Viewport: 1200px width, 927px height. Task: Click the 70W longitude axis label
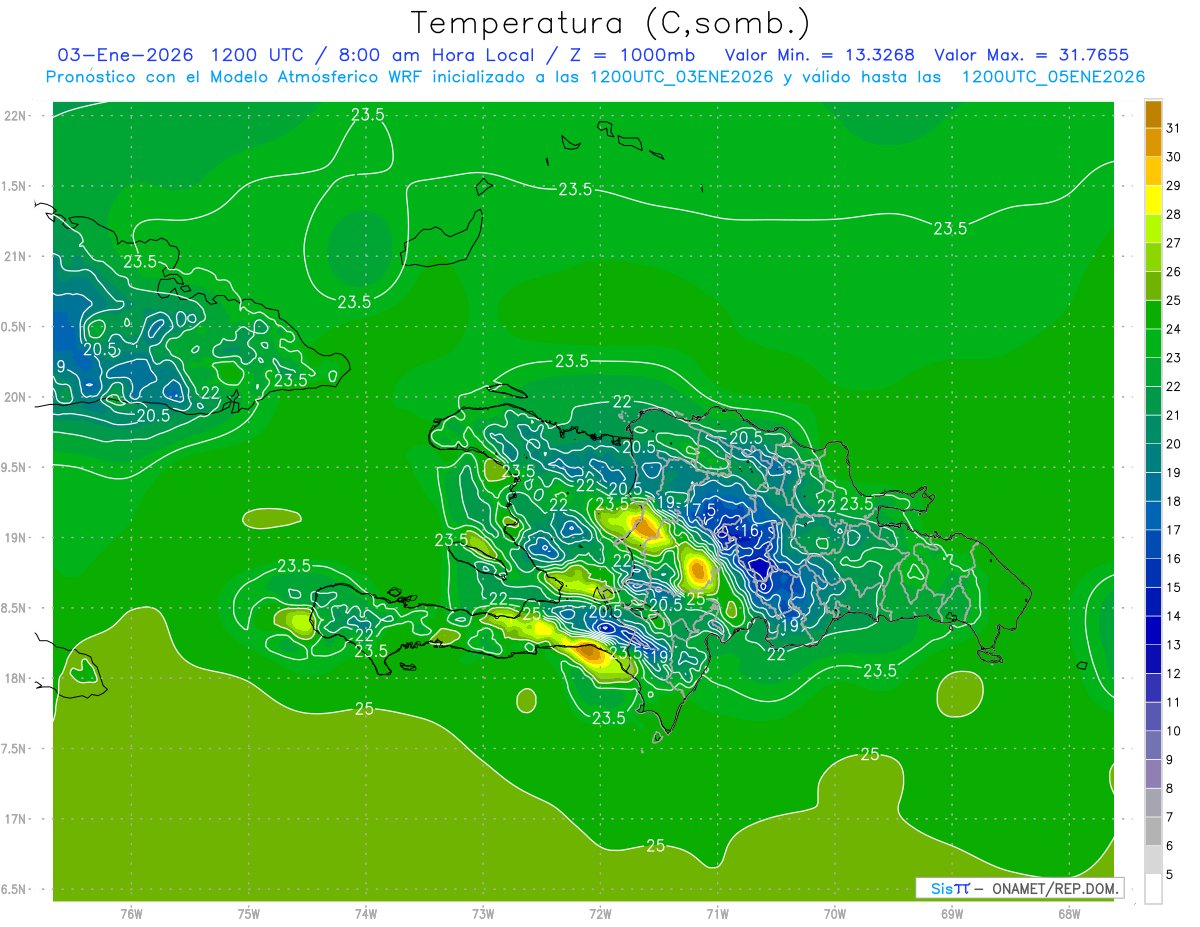pyautogui.click(x=834, y=914)
